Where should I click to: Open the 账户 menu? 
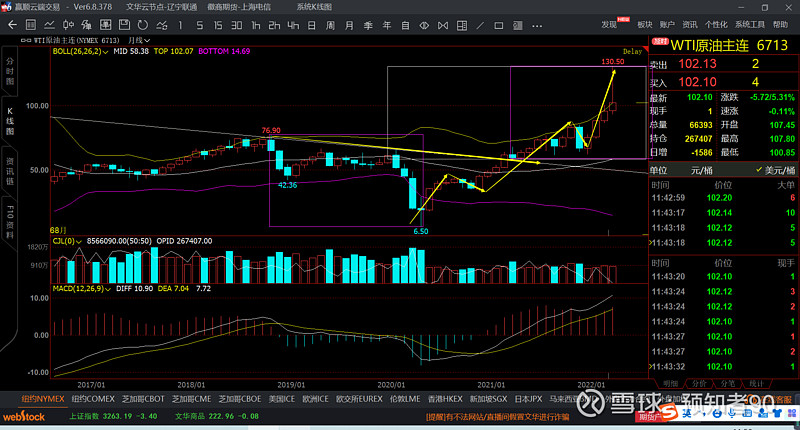[667, 24]
